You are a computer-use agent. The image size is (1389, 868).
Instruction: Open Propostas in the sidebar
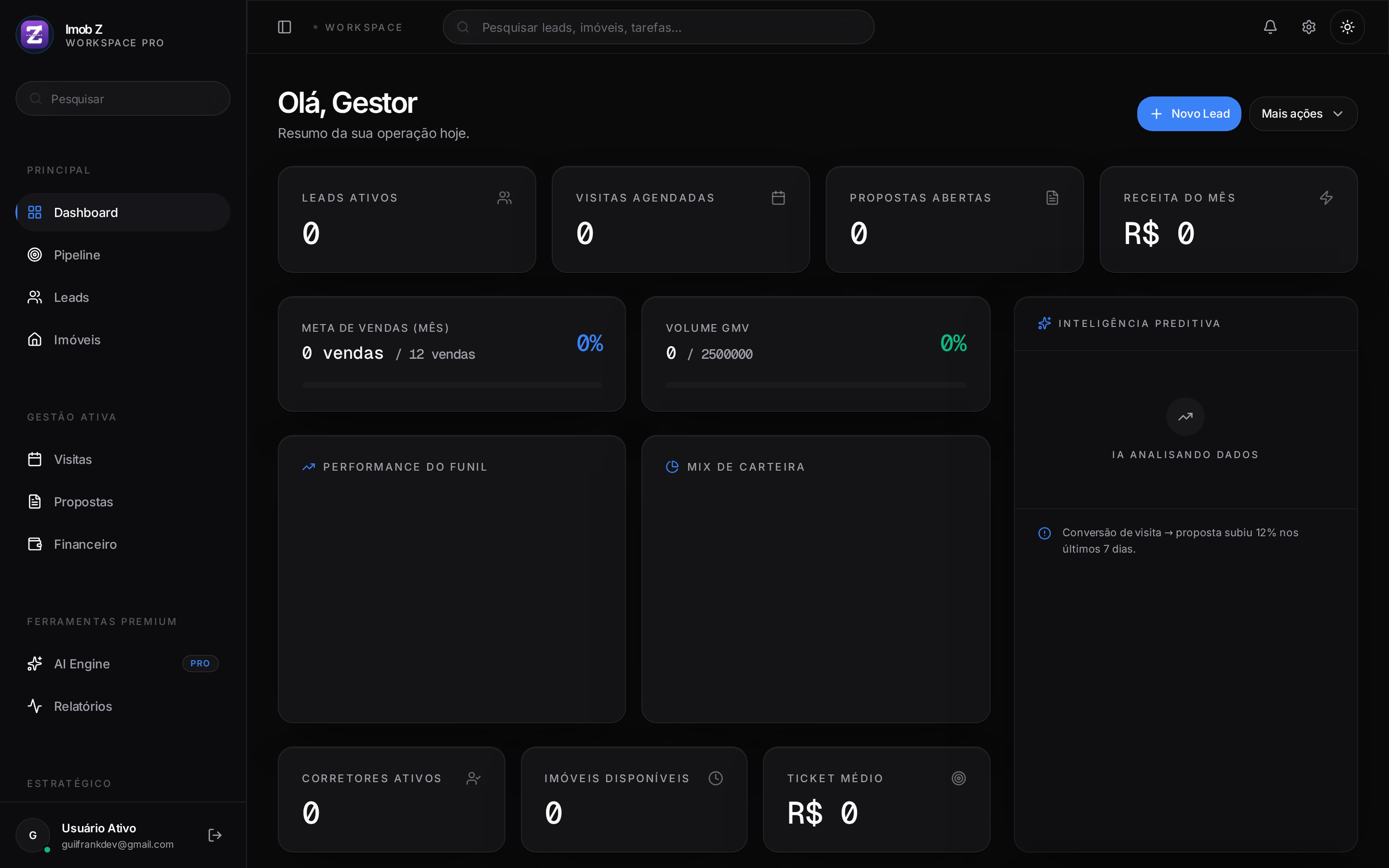(x=123, y=502)
